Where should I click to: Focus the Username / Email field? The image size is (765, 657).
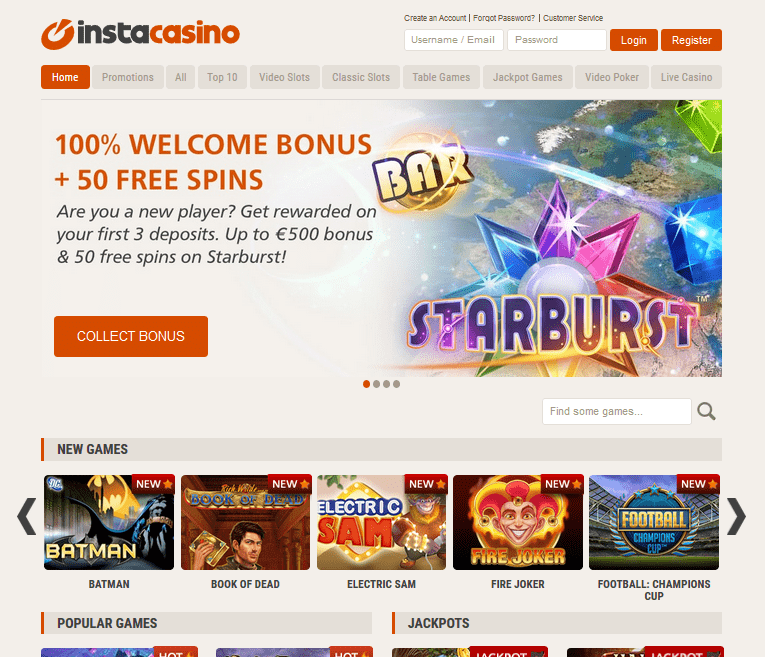(454, 40)
